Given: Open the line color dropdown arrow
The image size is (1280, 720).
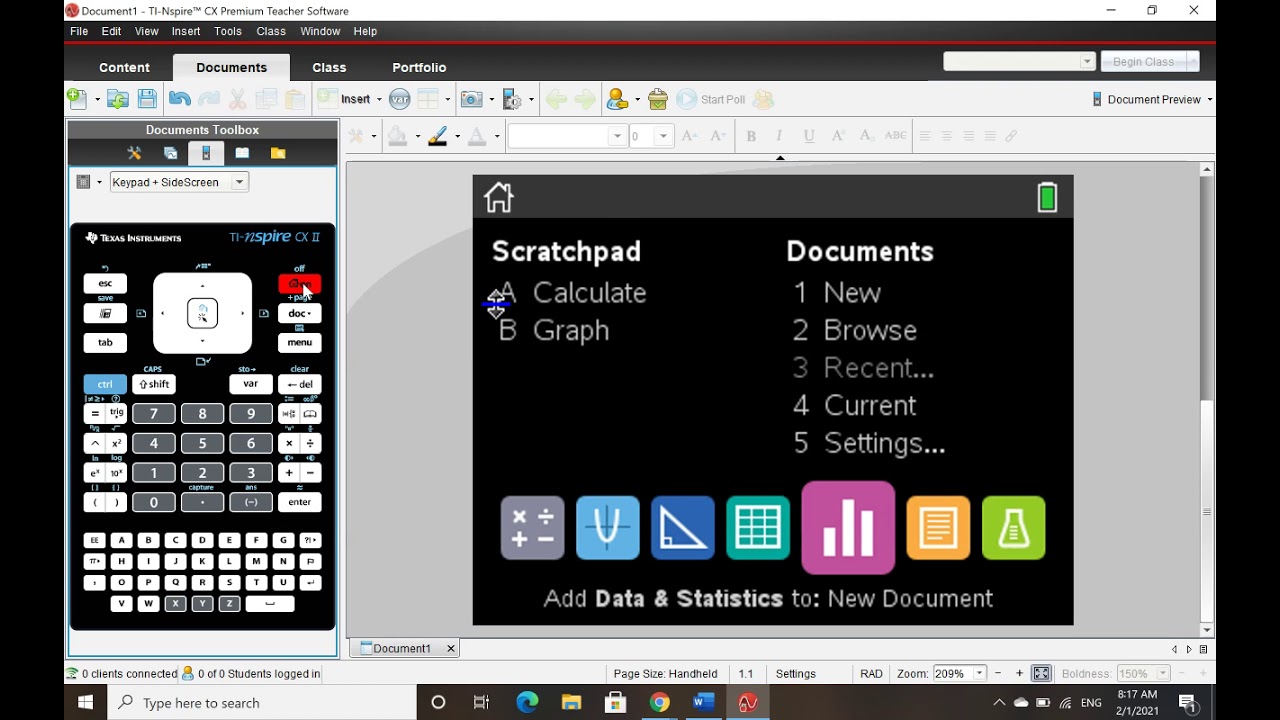Looking at the screenshot, I should [456, 136].
